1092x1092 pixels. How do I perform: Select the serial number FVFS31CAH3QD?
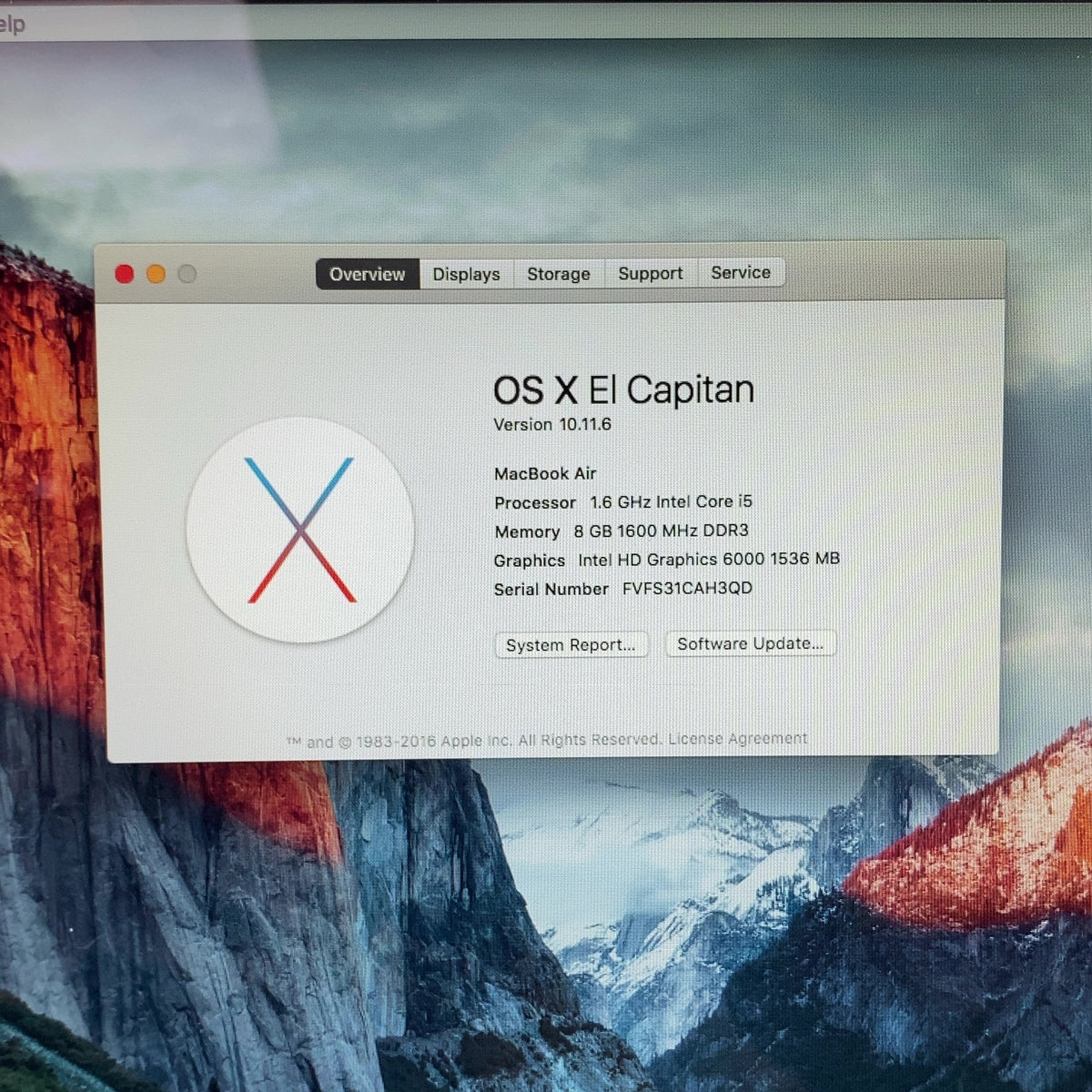click(x=687, y=588)
